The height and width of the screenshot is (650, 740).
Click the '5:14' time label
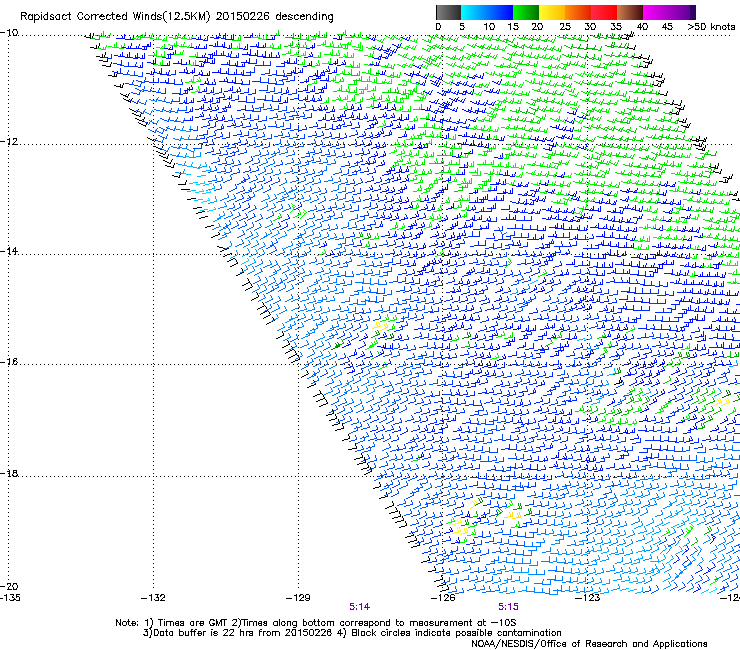(x=360, y=607)
